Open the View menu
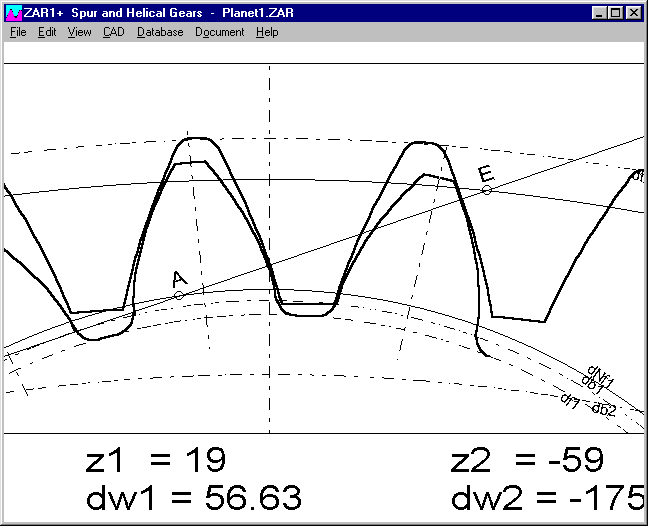The width and height of the screenshot is (648, 526). click(x=79, y=32)
